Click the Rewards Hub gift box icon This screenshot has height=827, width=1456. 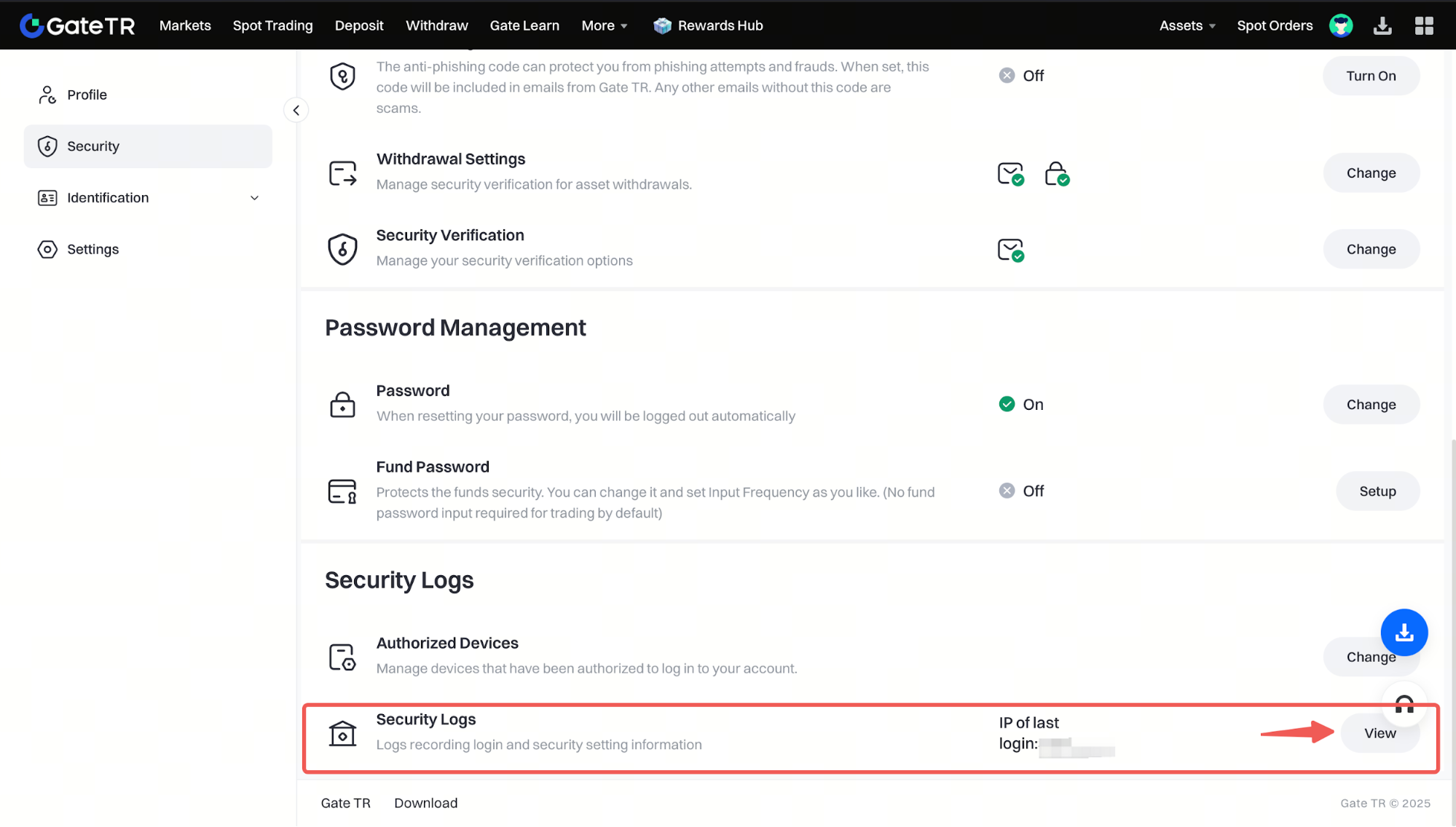[662, 25]
